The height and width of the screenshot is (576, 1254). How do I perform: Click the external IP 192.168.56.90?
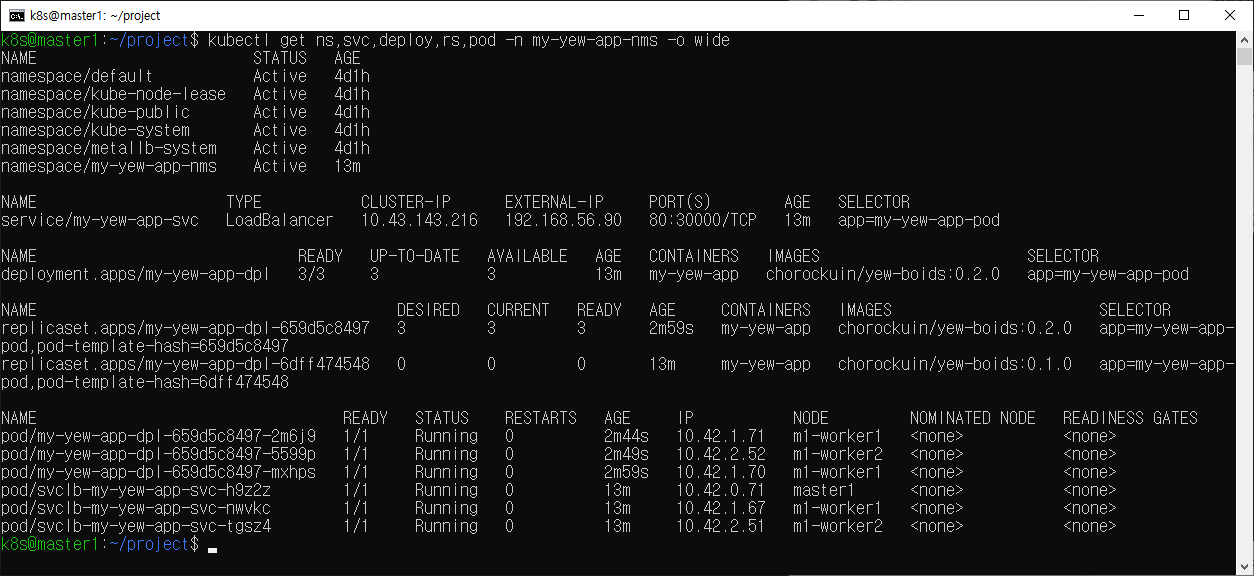coord(562,220)
